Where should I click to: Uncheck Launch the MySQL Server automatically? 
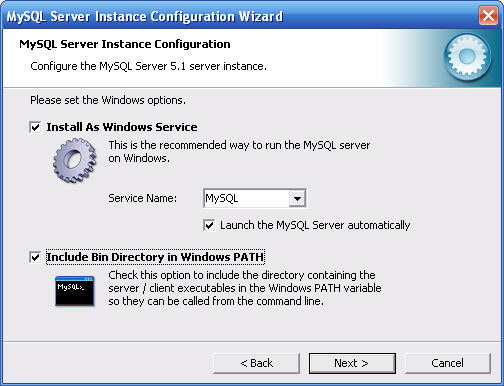coord(209,225)
